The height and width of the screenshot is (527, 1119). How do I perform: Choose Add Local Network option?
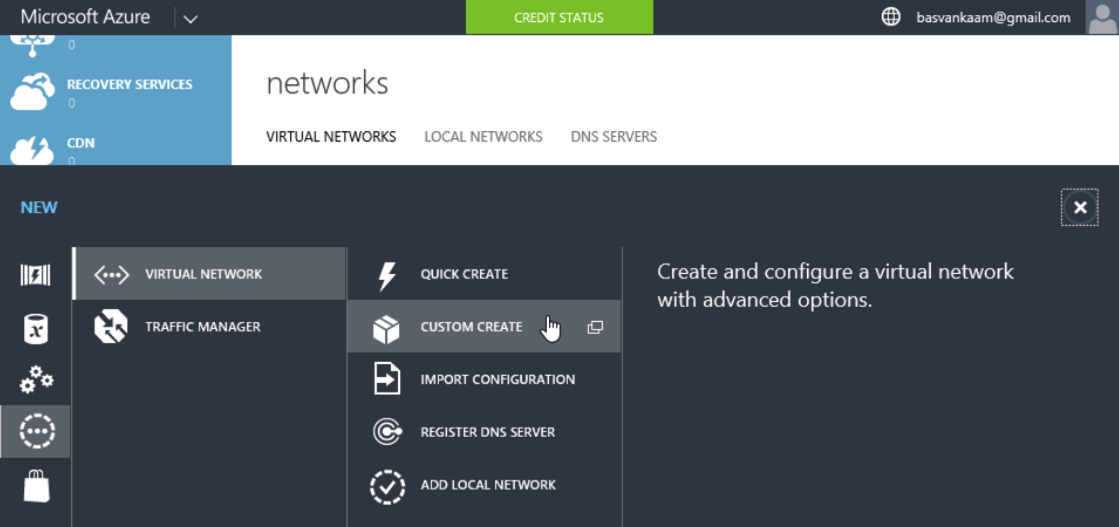(x=484, y=485)
